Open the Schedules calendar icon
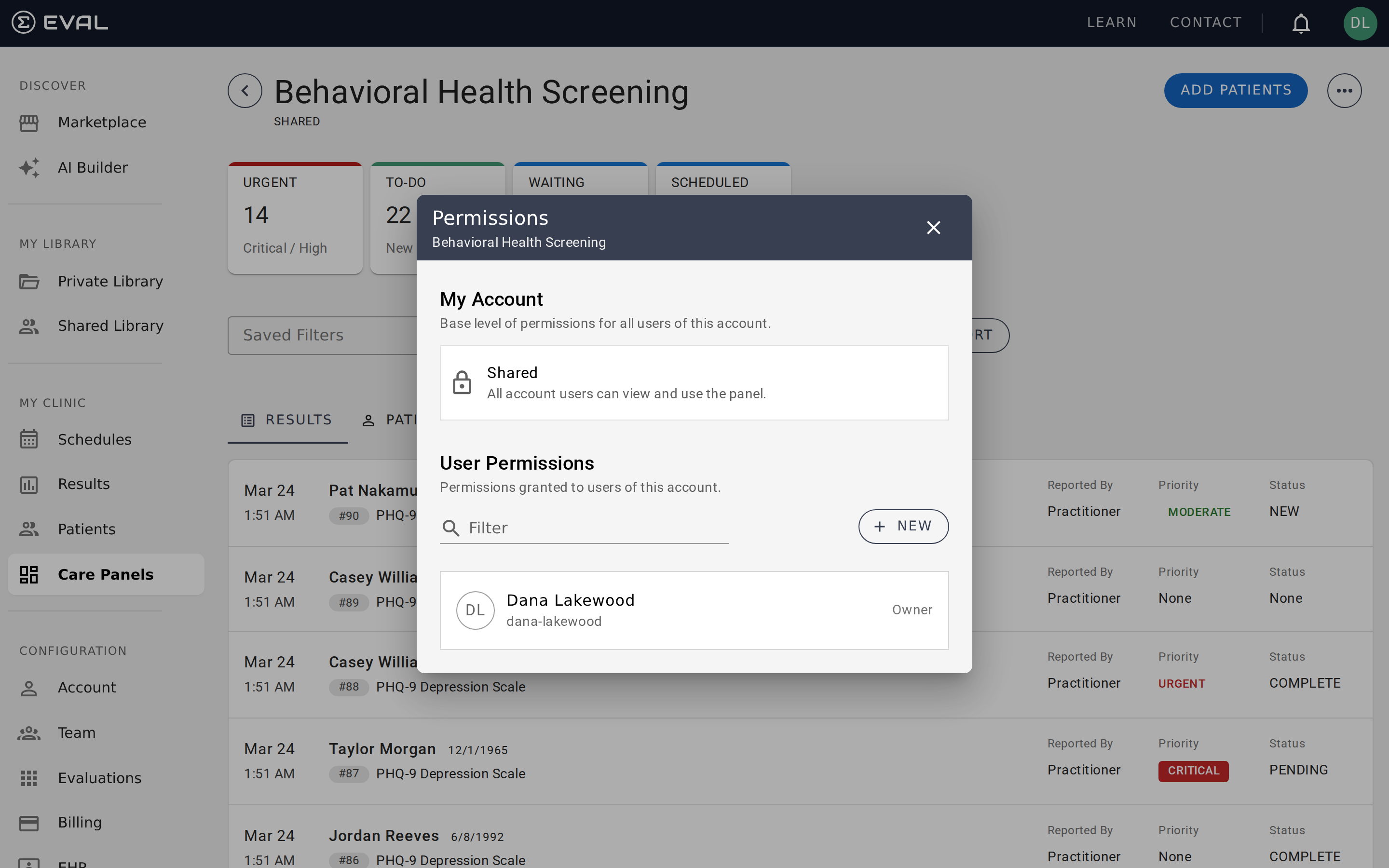The image size is (1389, 868). tap(30, 439)
